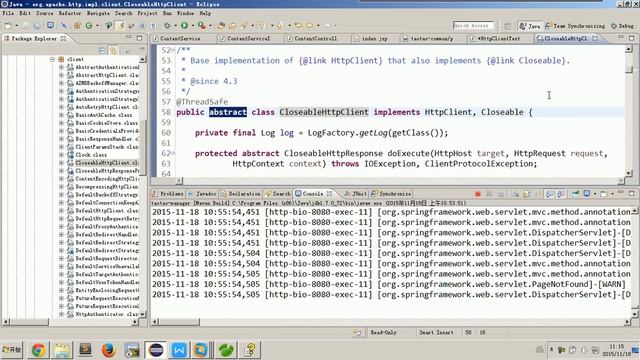The image size is (640, 360).
Task: Open the Java perspective
Action: coord(529,26)
